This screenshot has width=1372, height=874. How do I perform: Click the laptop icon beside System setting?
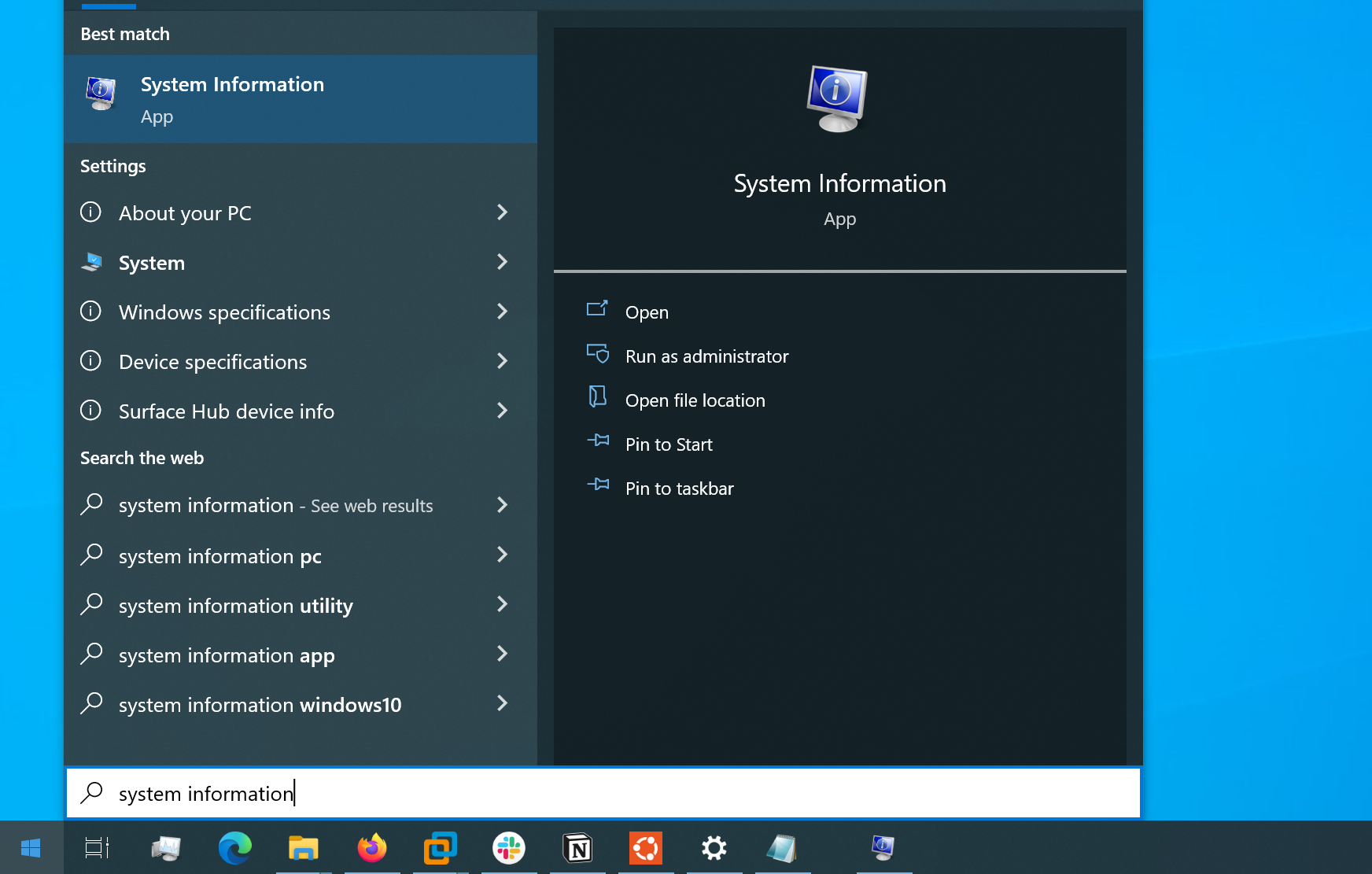tap(91, 262)
